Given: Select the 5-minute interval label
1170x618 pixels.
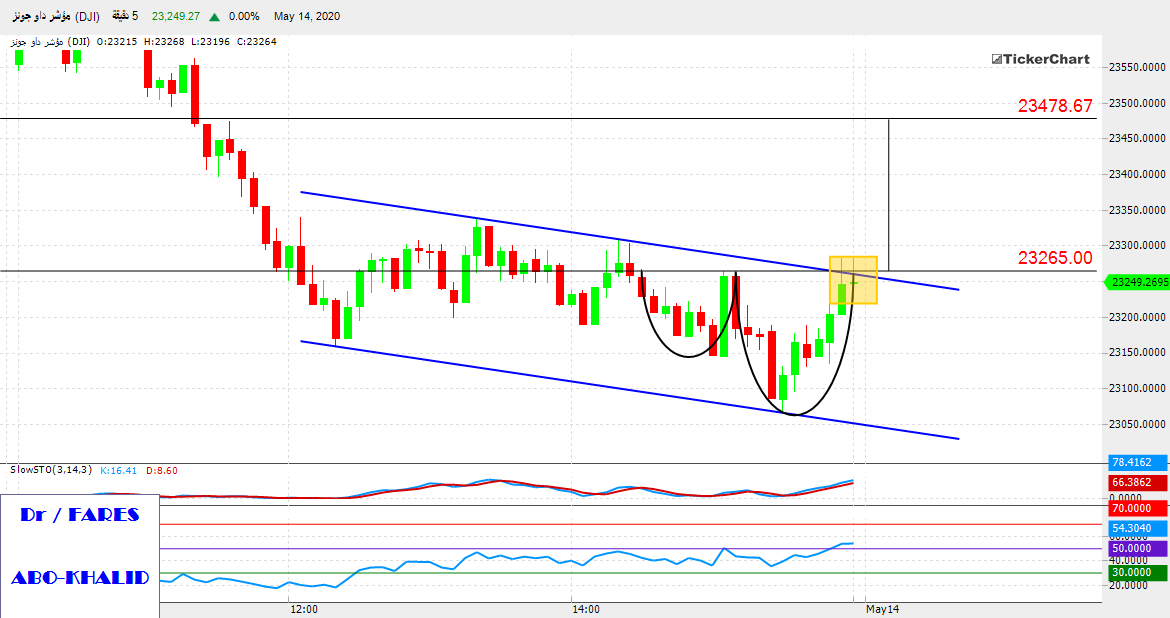Looking at the screenshot, I should pyautogui.click(x=125, y=16).
